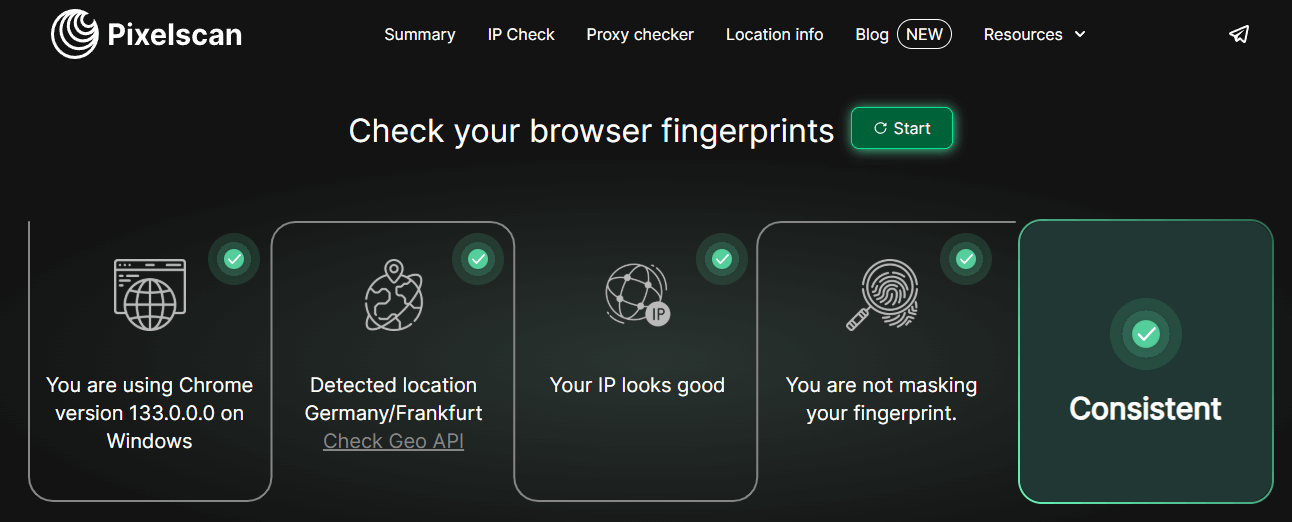Click the checkmark badge on Chrome card
Image resolution: width=1292 pixels, height=522 pixels.
point(234,259)
